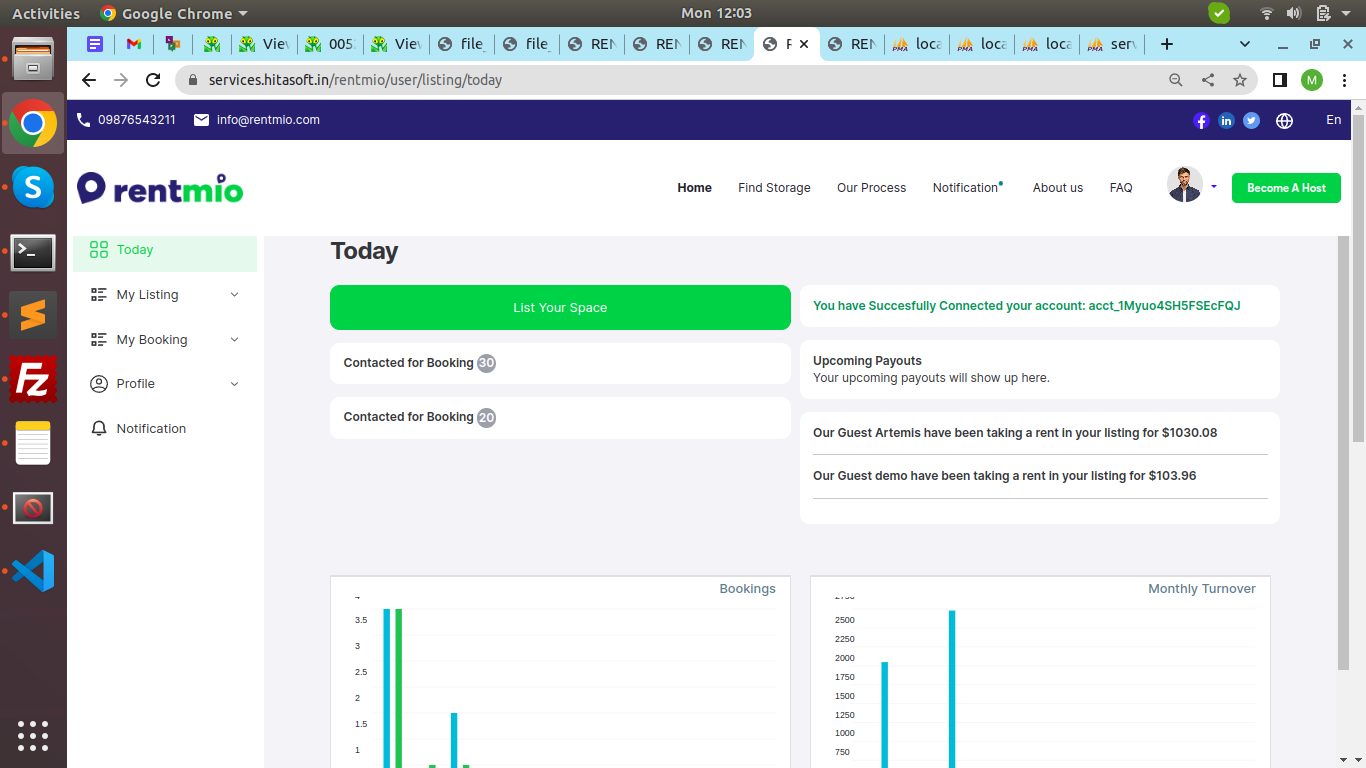
Task: Open the user avatar in the header
Action: point(1185,184)
